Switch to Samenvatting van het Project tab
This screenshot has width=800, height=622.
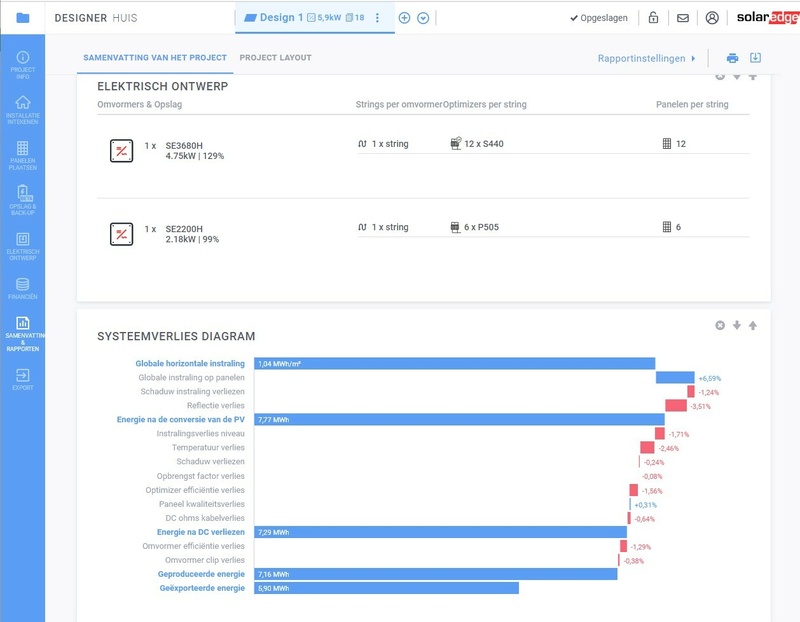click(x=155, y=58)
